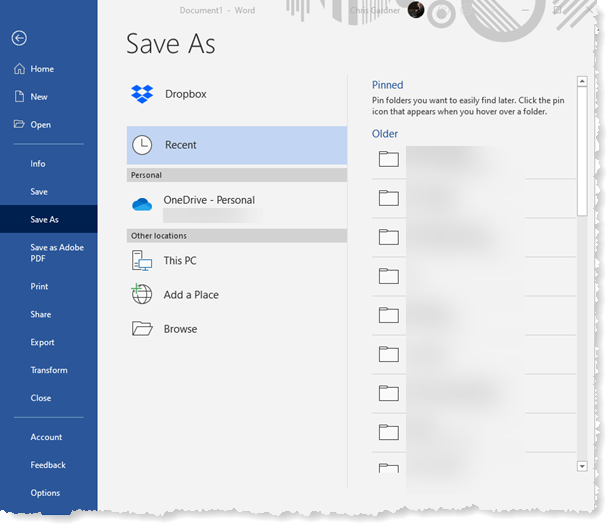Click the Open label in sidebar
This screenshot has width=615, height=531.
(41, 124)
